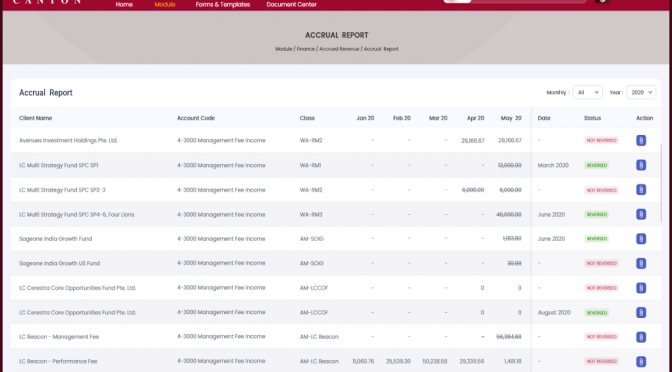672x372 pixels.
Task: Open action icon for Sageone India Growth US Fund
Action: (641, 263)
